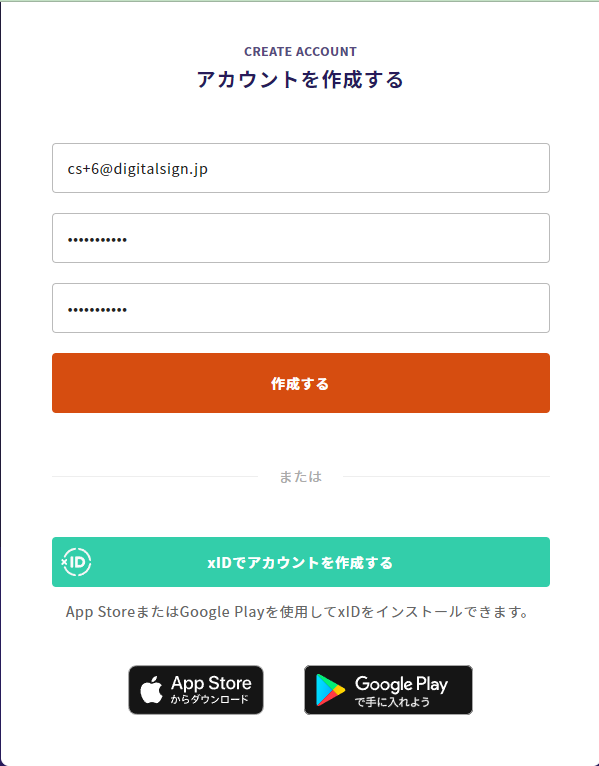Click the cs+6@digitalsign.jp email text
599x766 pixels.
pos(138,169)
